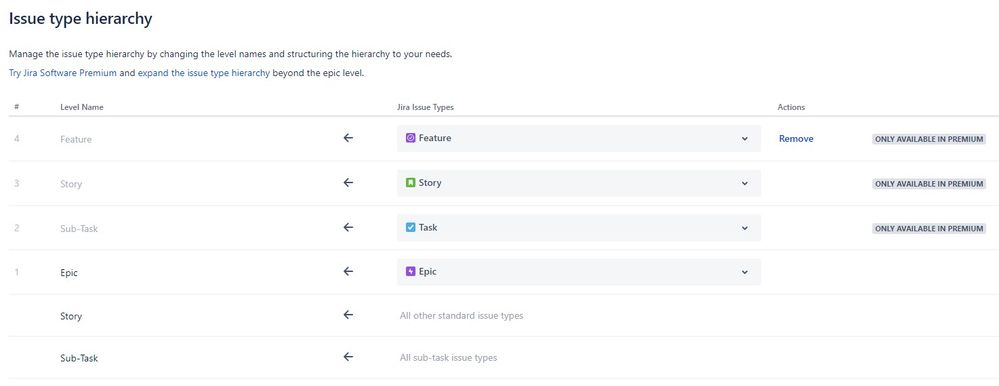
Task: Open the Epic issue types dropdown chevron
Action: pos(744,273)
